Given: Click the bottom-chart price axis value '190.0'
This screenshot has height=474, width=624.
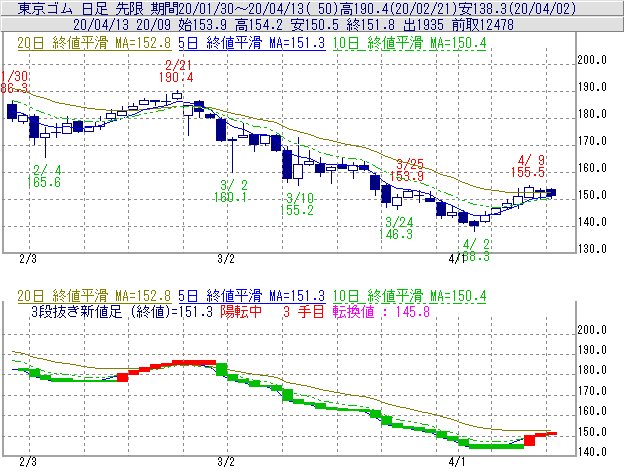Looking at the screenshot, I should click(x=592, y=350).
